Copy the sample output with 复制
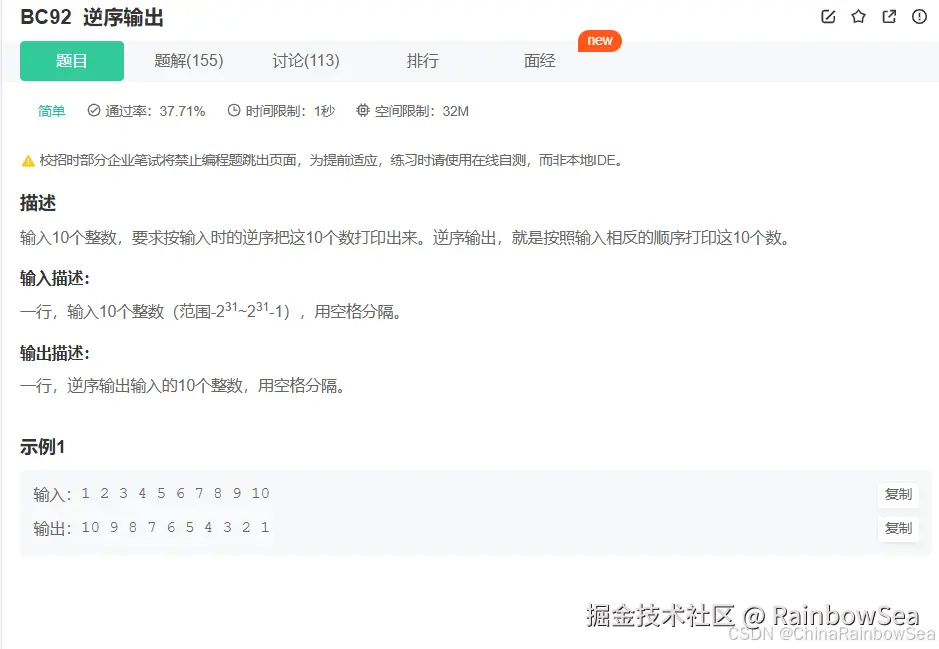This screenshot has width=939, height=649. 898,528
